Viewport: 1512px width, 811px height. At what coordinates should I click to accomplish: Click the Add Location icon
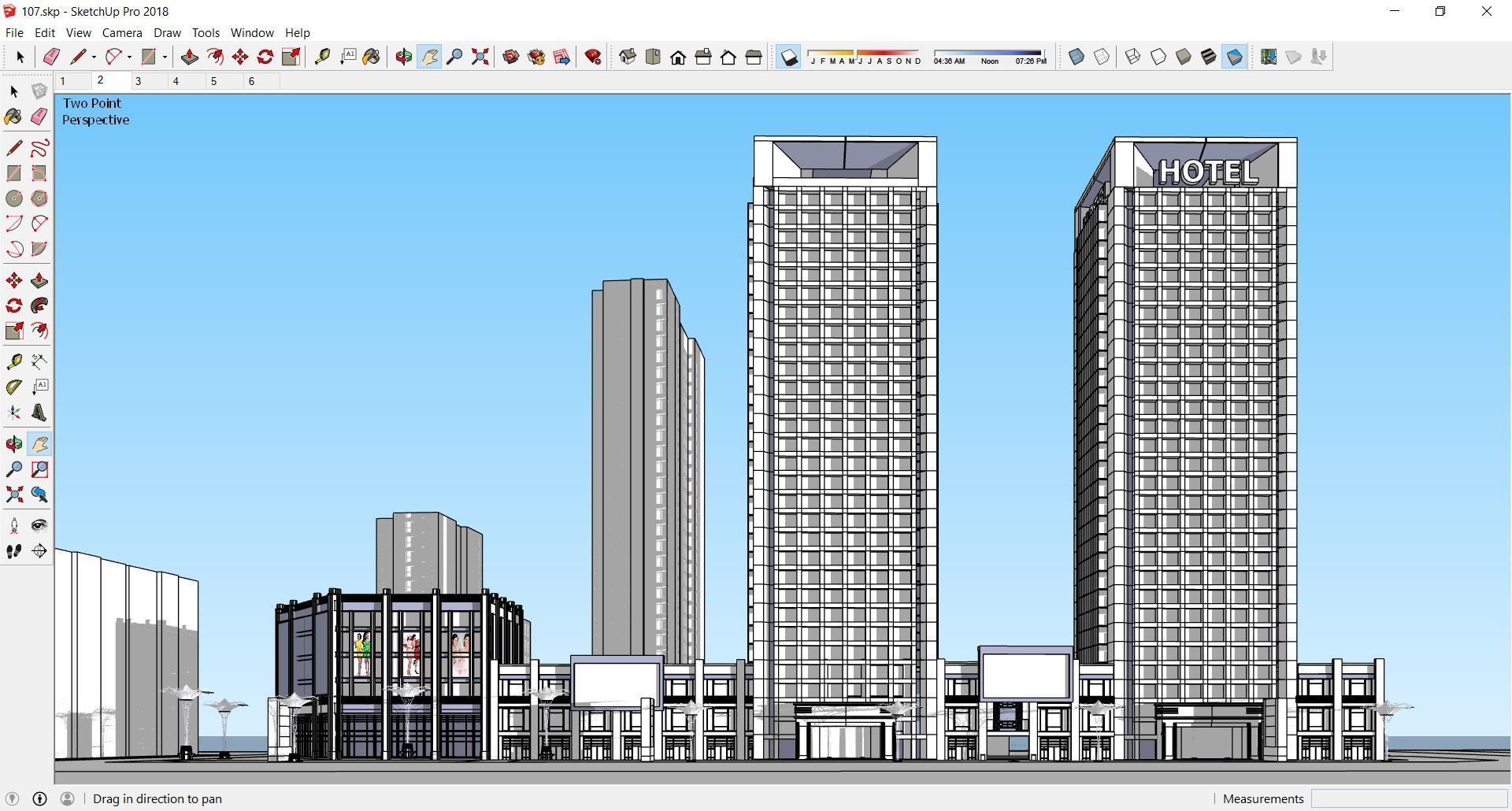[x=1269, y=57]
